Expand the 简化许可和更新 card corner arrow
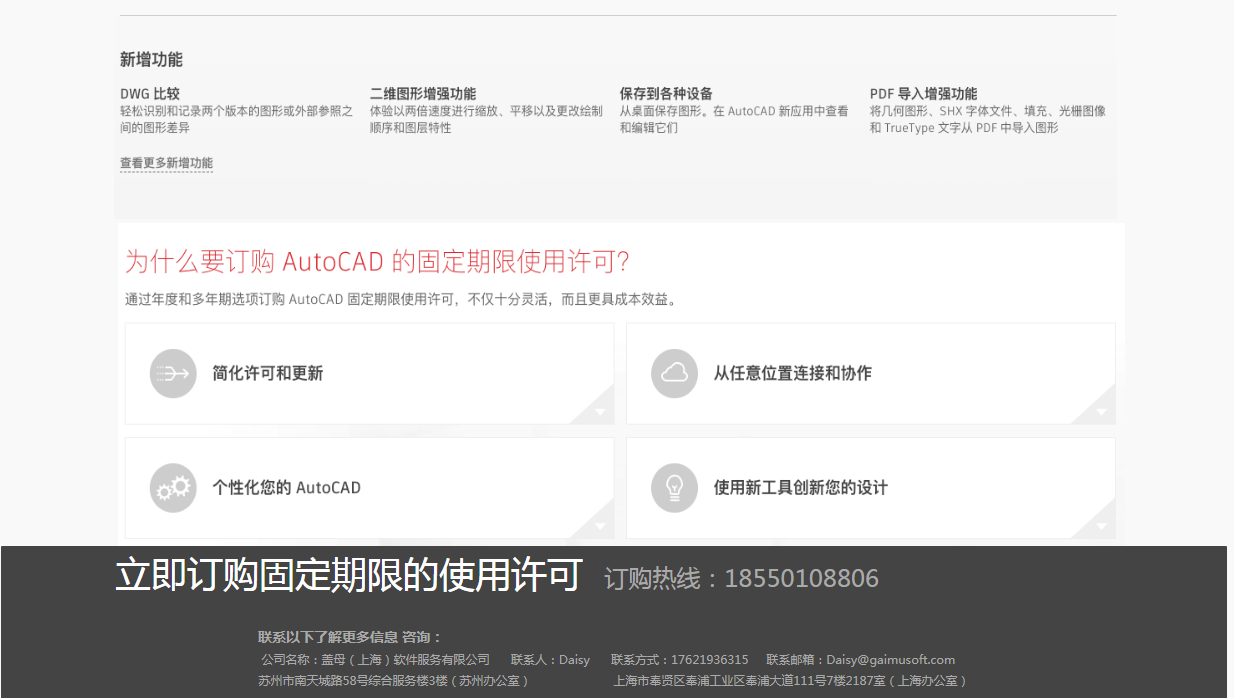Screen dimensions: 1234x698 (599, 411)
